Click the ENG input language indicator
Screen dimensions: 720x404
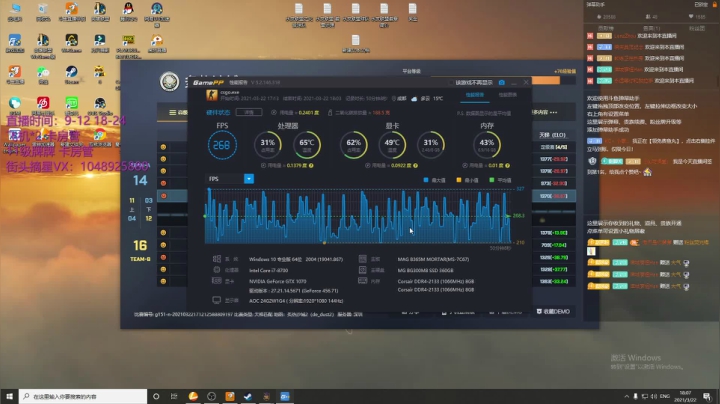664,396
